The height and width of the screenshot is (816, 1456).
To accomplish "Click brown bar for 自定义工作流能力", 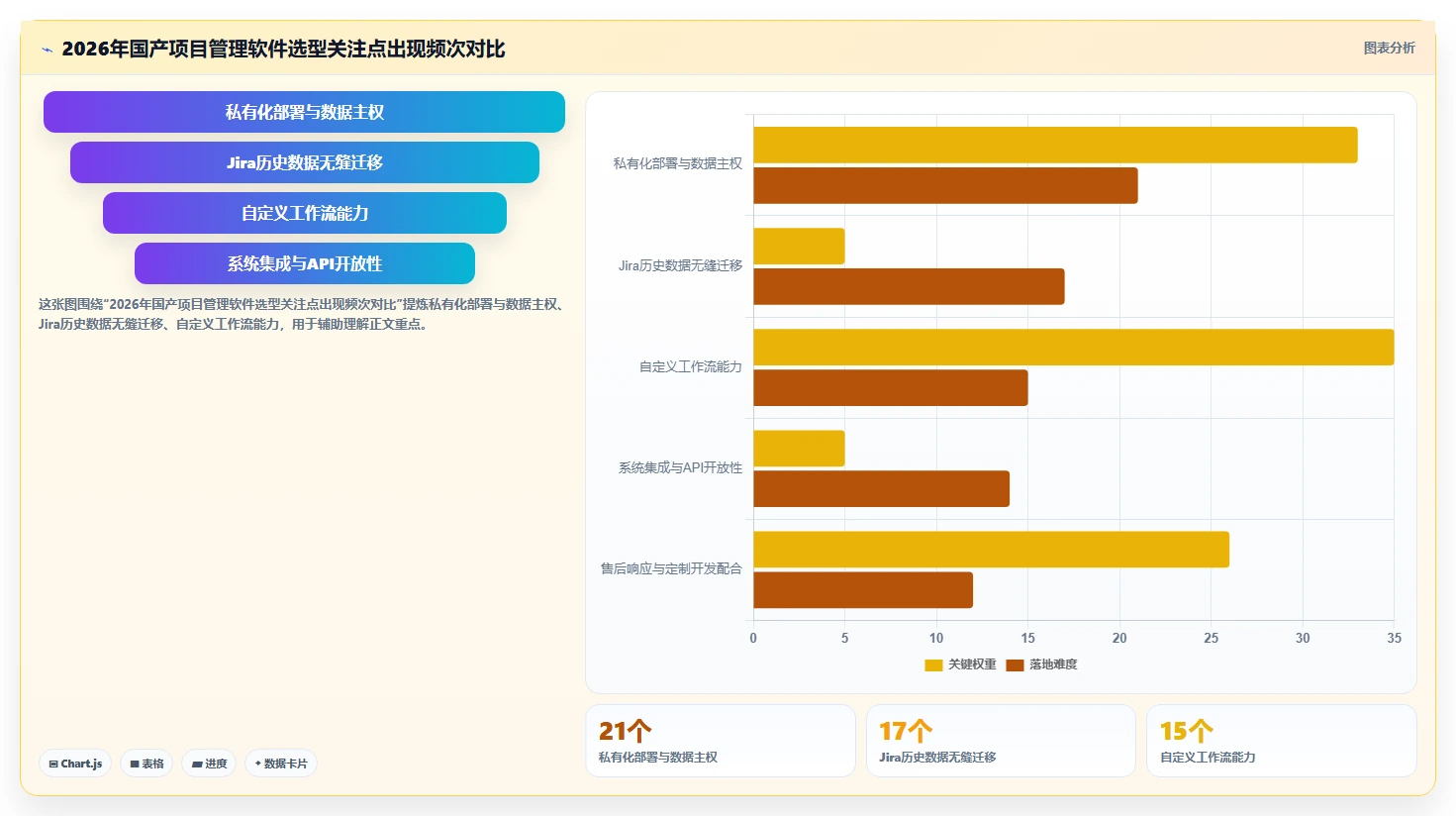I will (891, 388).
